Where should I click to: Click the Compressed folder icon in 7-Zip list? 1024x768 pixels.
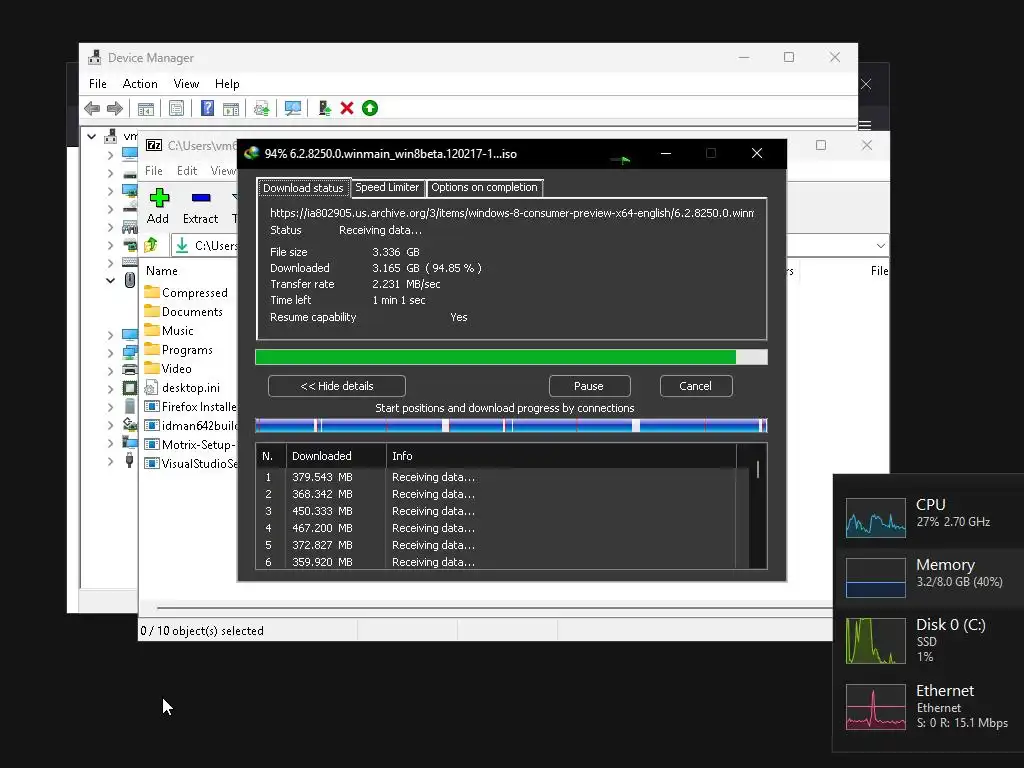tap(152, 292)
